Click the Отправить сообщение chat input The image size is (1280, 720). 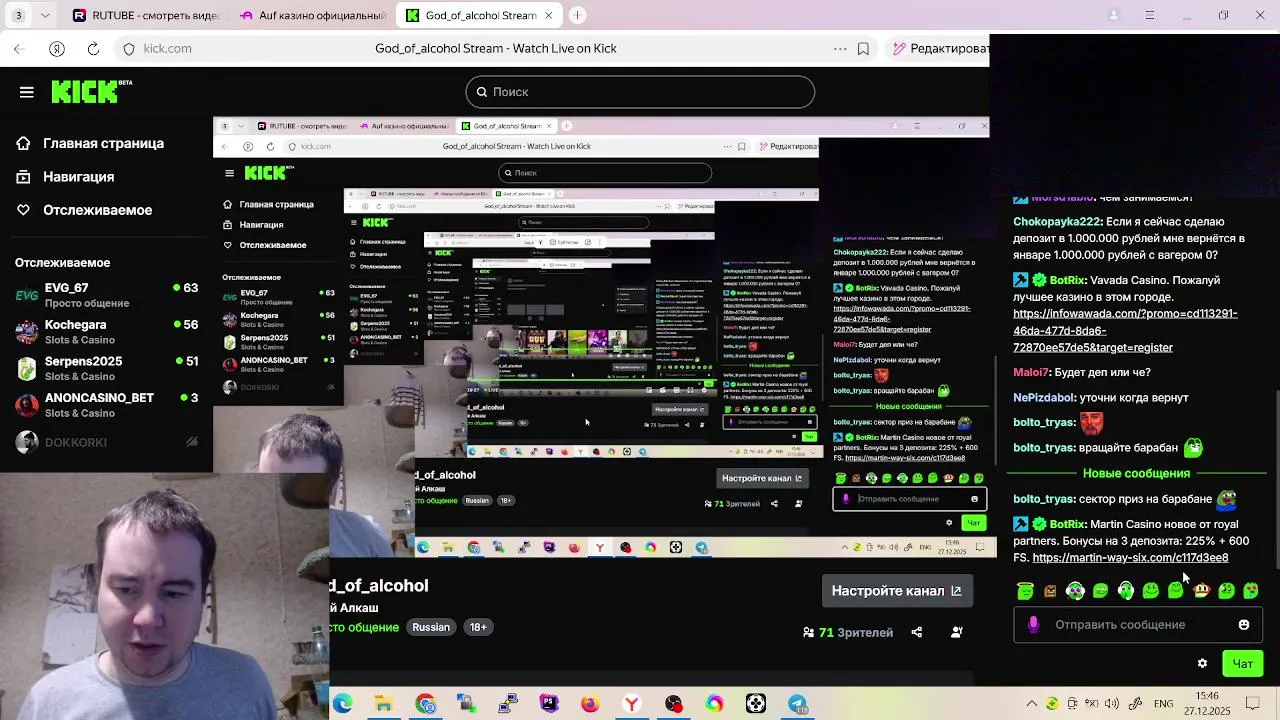click(x=1136, y=625)
